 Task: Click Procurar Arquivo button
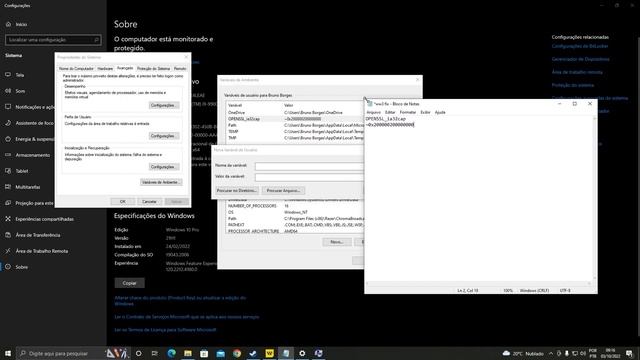point(283,191)
